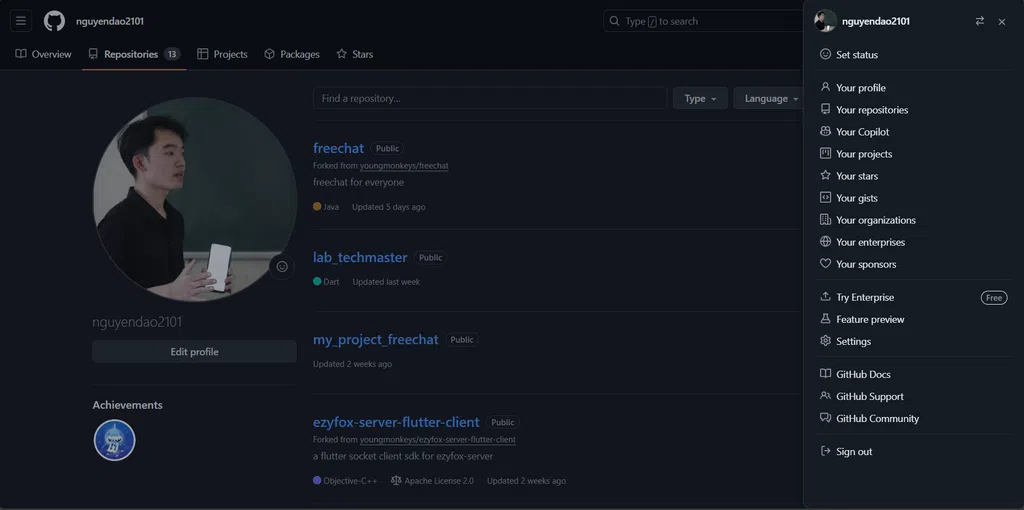Click the person icon beside Your profile
Screen dimensions: 1024x510
[825, 87]
